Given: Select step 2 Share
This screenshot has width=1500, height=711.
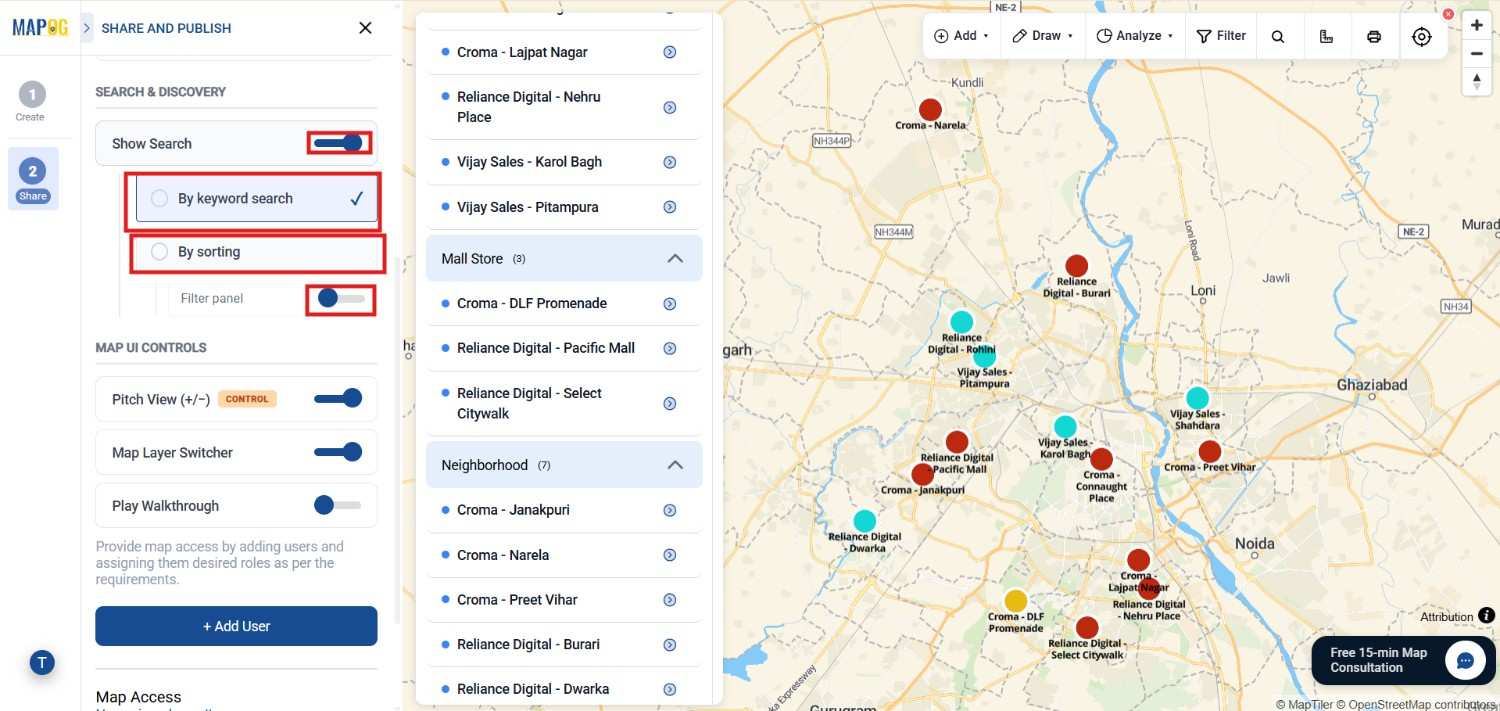Looking at the screenshot, I should (x=32, y=178).
